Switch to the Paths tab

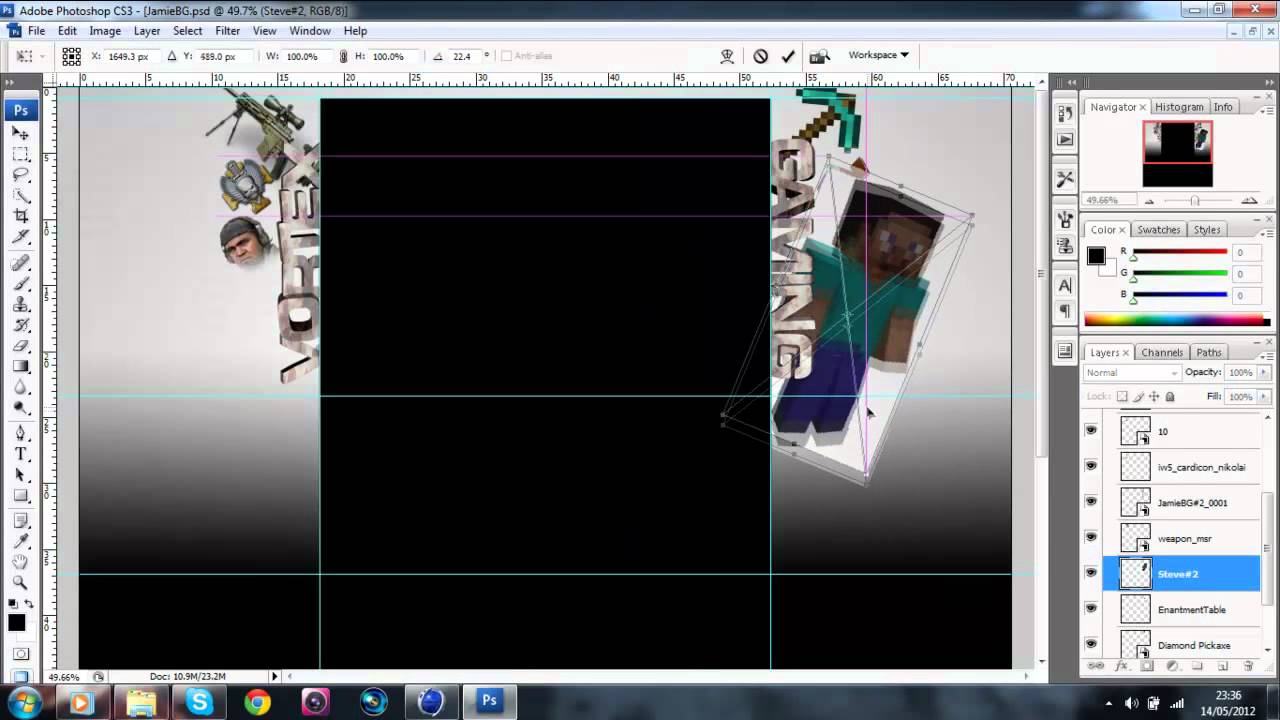(1209, 352)
